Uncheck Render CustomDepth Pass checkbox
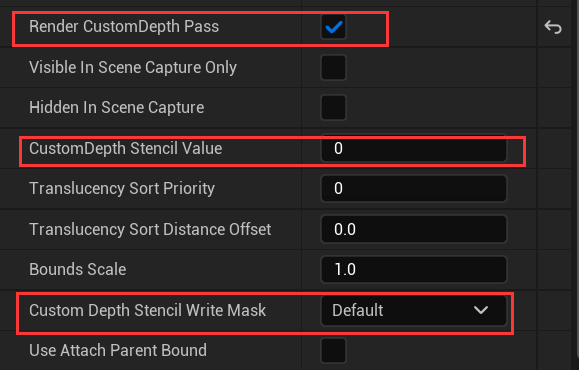This screenshot has width=579, height=370. click(x=333, y=27)
